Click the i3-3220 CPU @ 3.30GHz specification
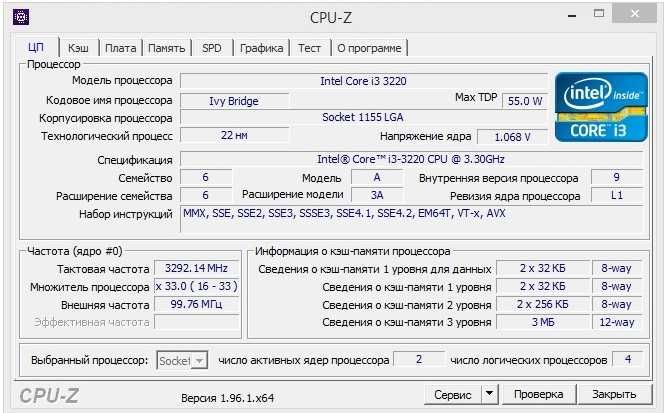This screenshot has width=665, height=413. coord(411,159)
